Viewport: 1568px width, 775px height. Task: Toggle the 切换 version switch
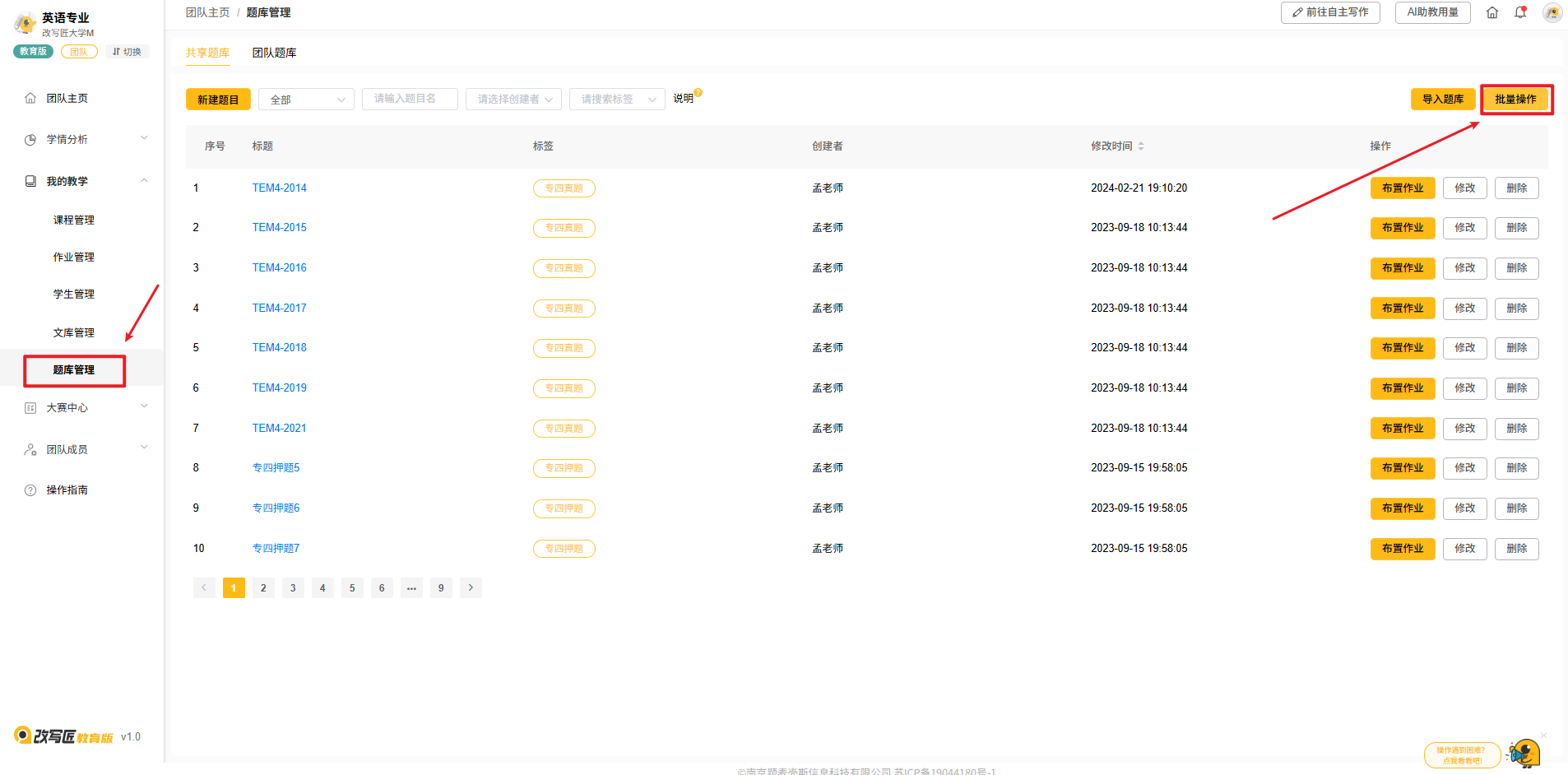127,52
